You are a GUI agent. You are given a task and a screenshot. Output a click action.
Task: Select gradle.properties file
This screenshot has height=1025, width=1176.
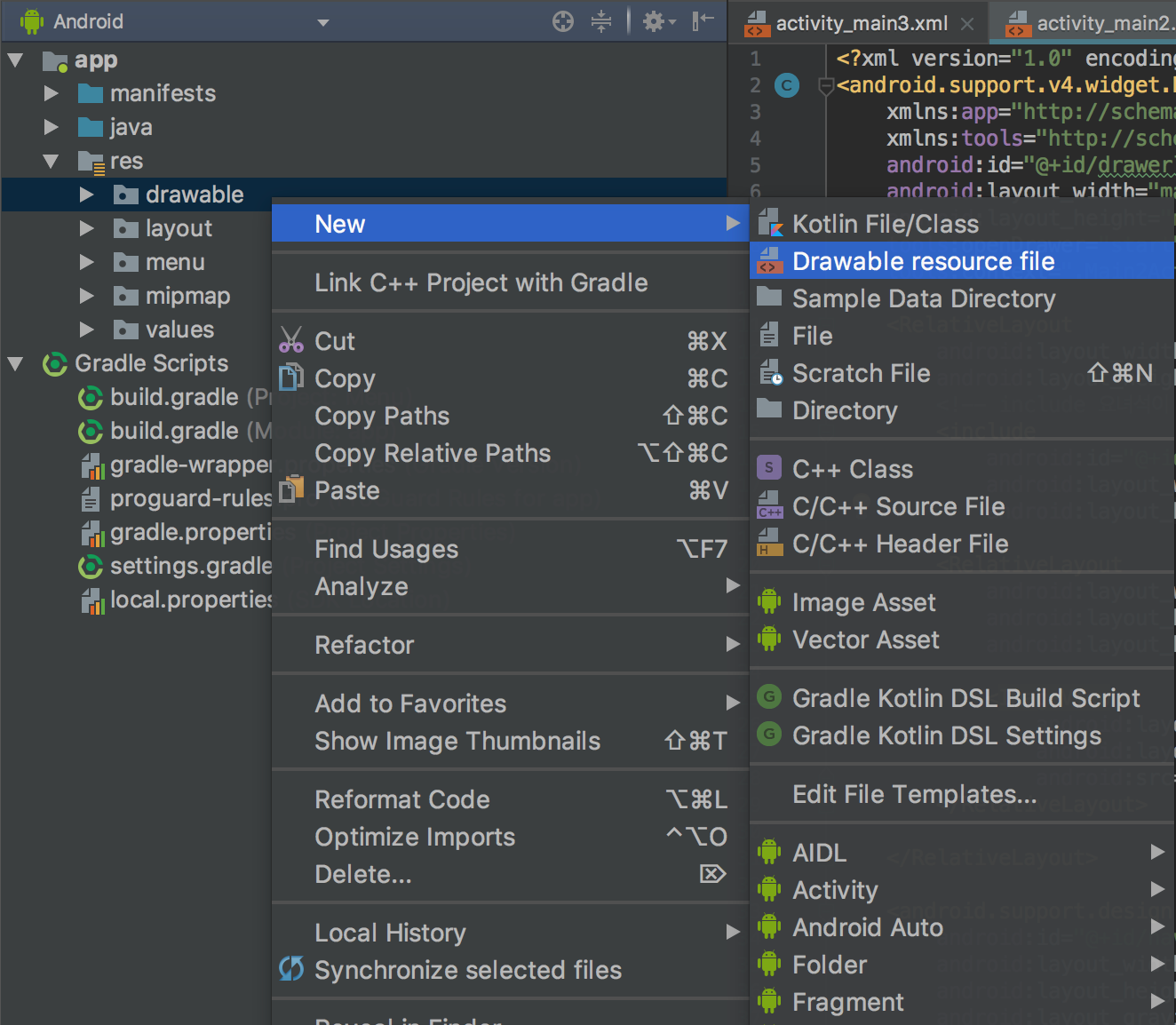tap(191, 532)
